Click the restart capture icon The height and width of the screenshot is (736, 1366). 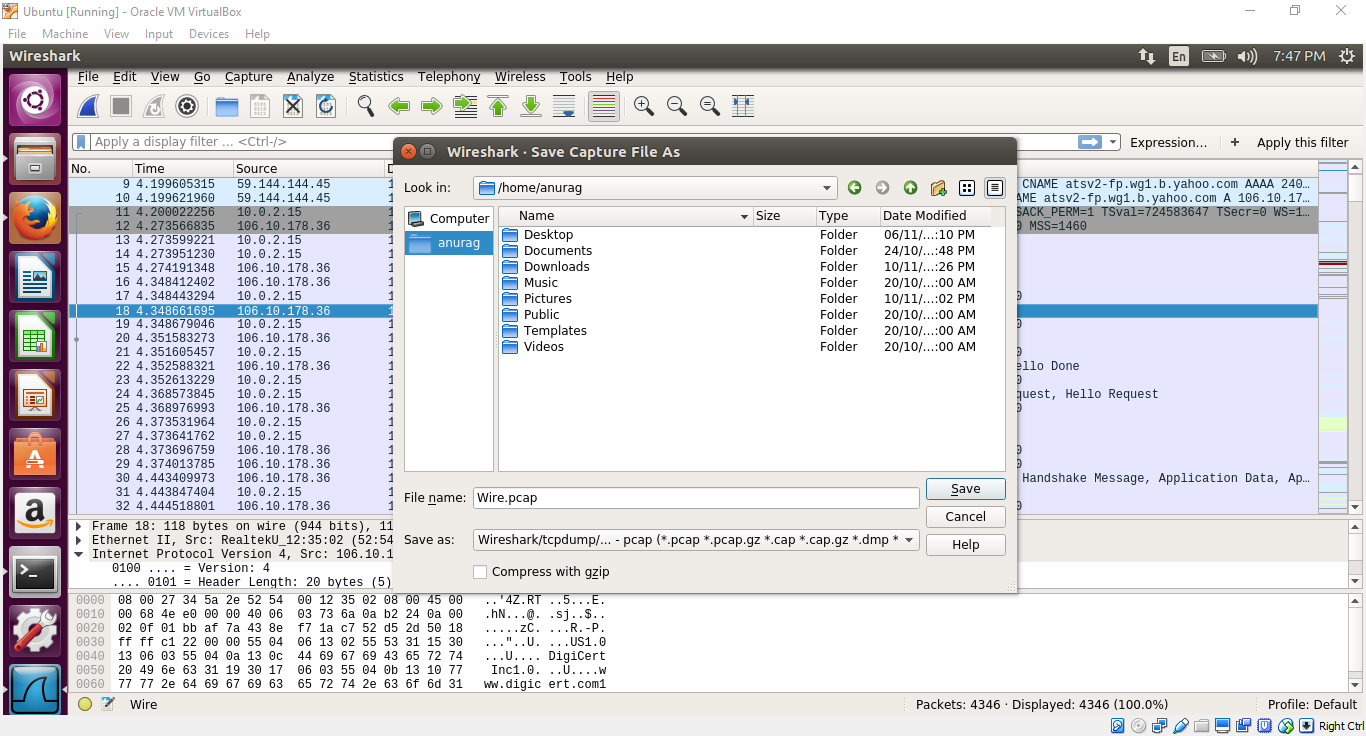[154, 106]
